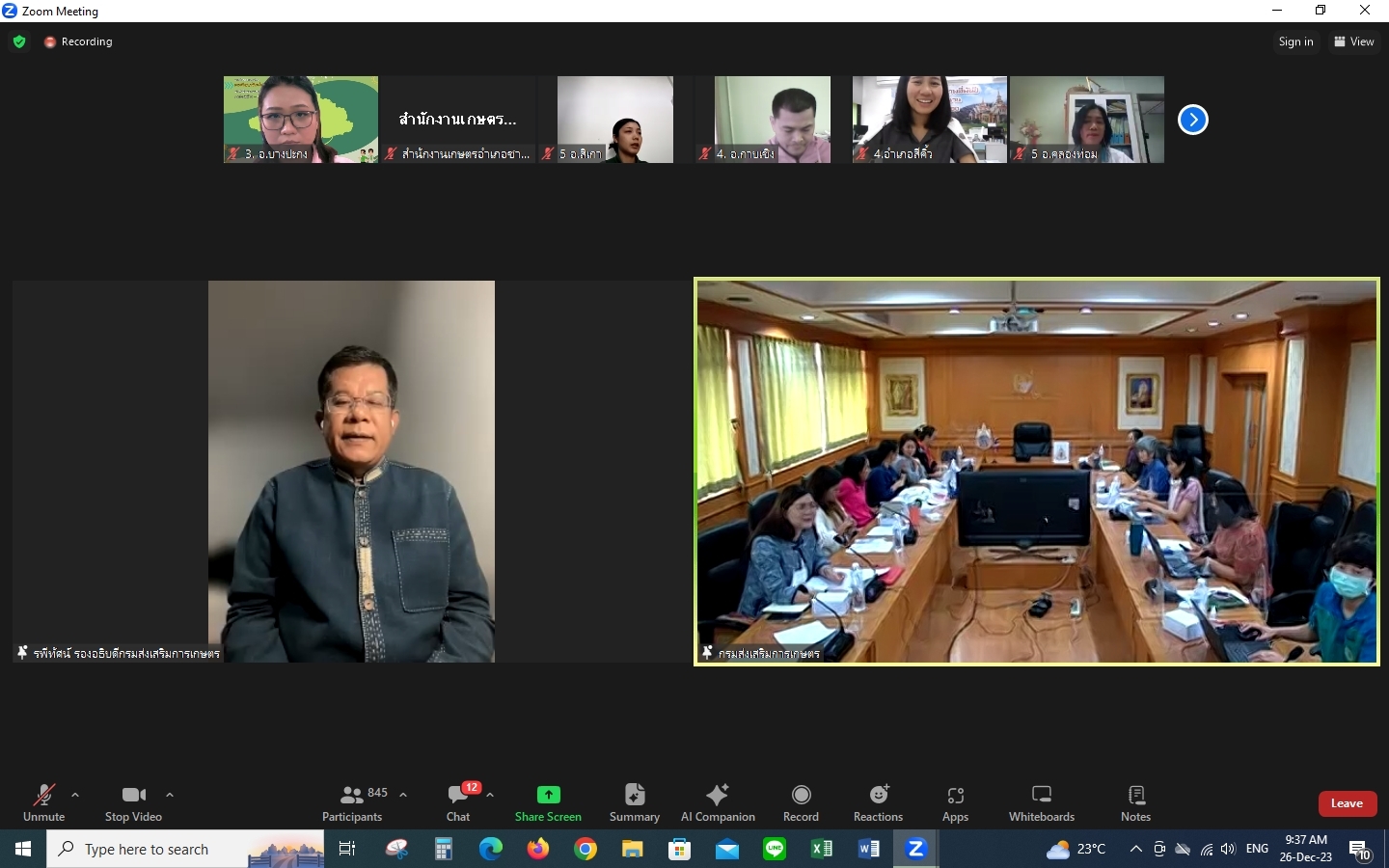1389x868 pixels.
Task: Stop Video camera toggle
Action: point(133,796)
